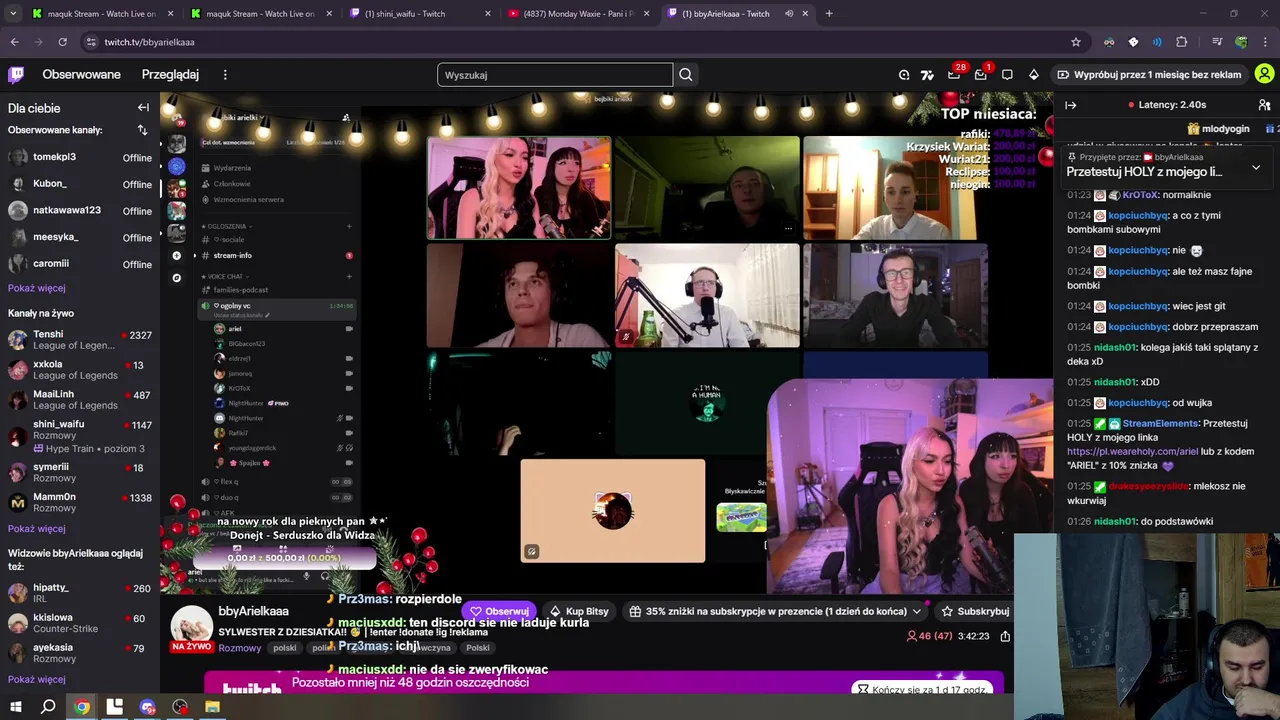This screenshot has width=1280, height=720.
Task: View site information next to URL
Action: (x=91, y=42)
